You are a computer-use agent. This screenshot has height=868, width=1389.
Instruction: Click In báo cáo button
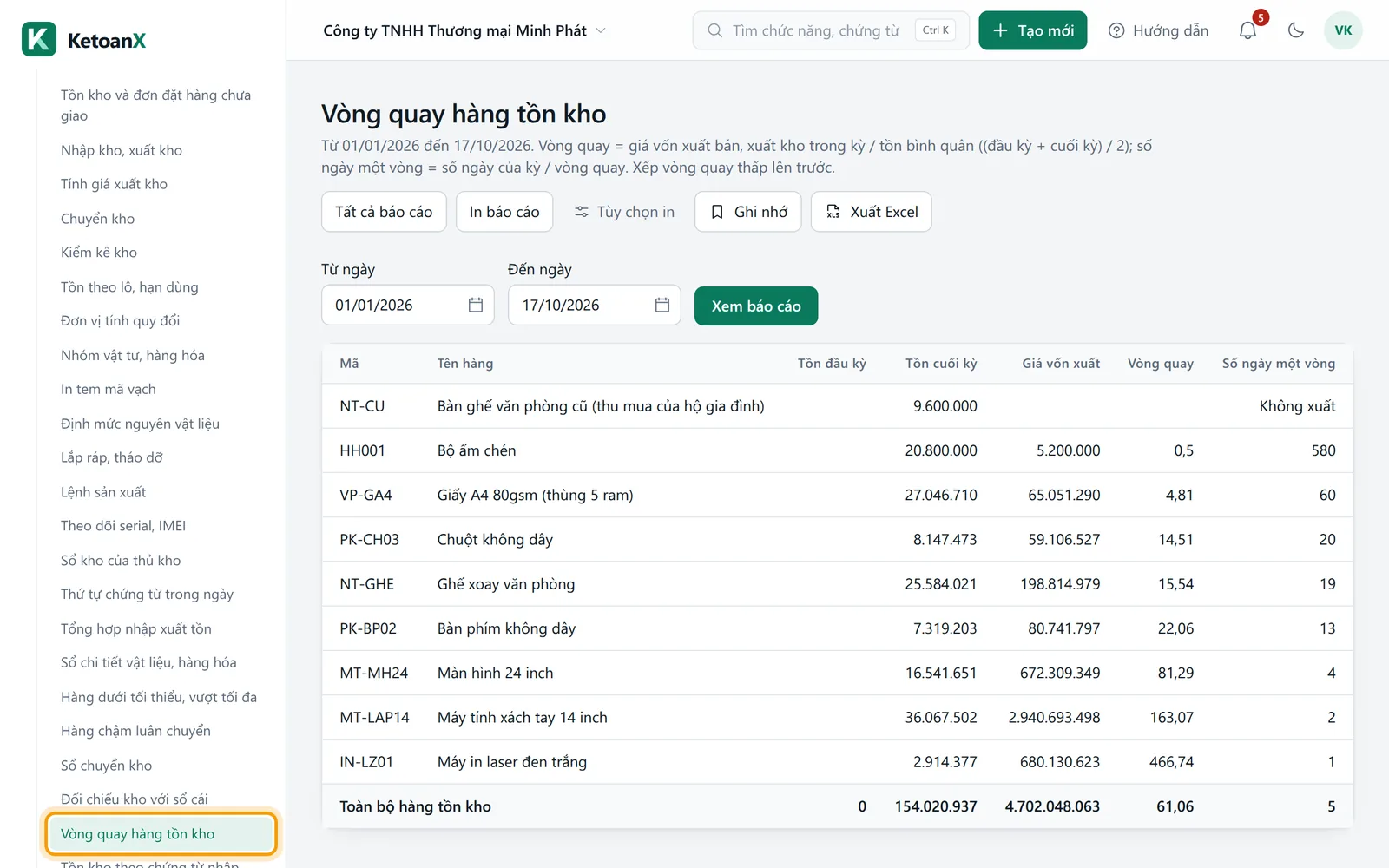pos(504,212)
